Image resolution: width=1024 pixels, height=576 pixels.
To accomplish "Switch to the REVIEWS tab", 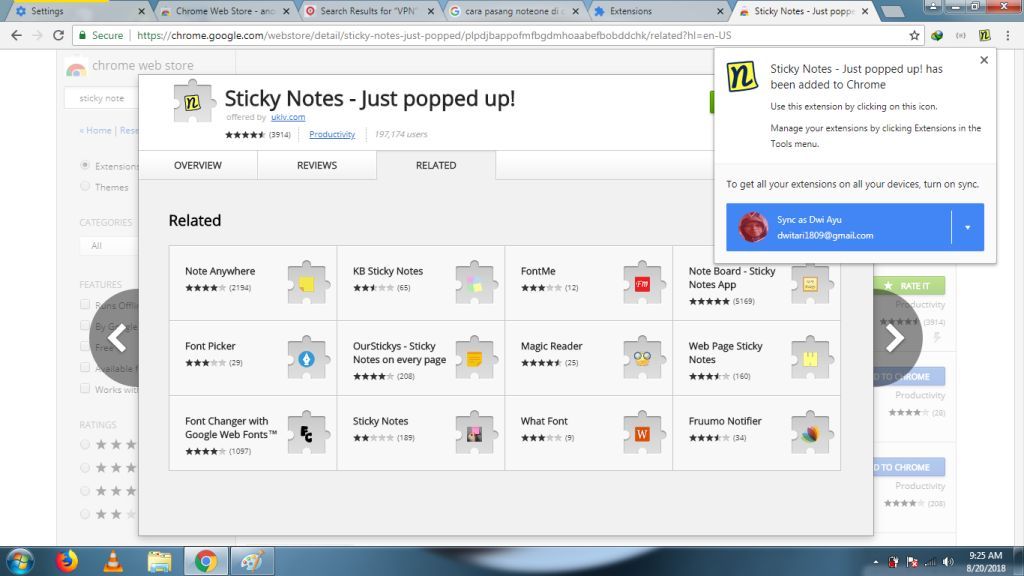I will pos(317,165).
